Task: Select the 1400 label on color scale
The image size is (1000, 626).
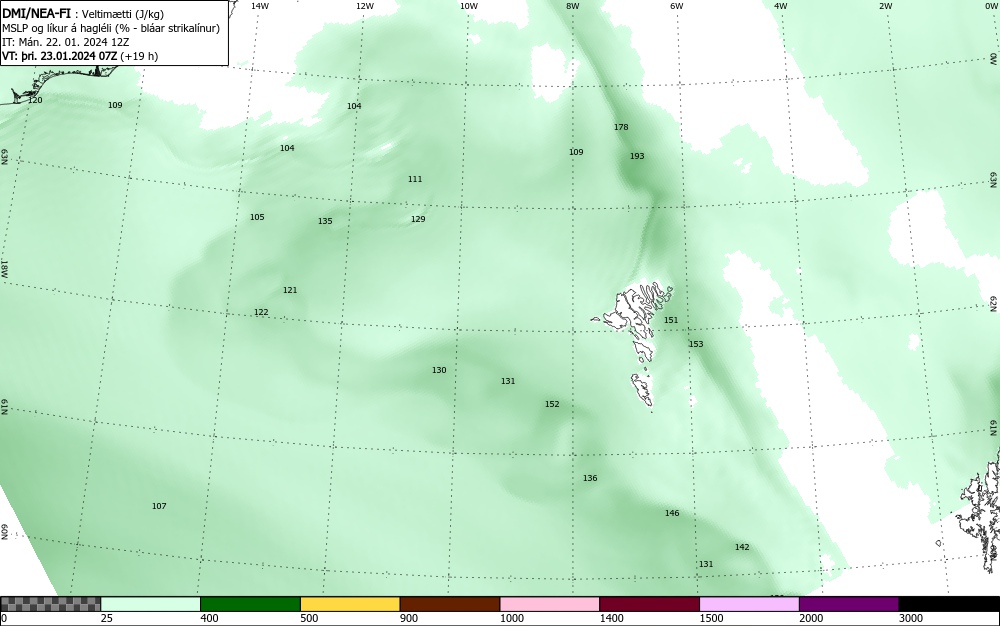Action: click(611, 618)
